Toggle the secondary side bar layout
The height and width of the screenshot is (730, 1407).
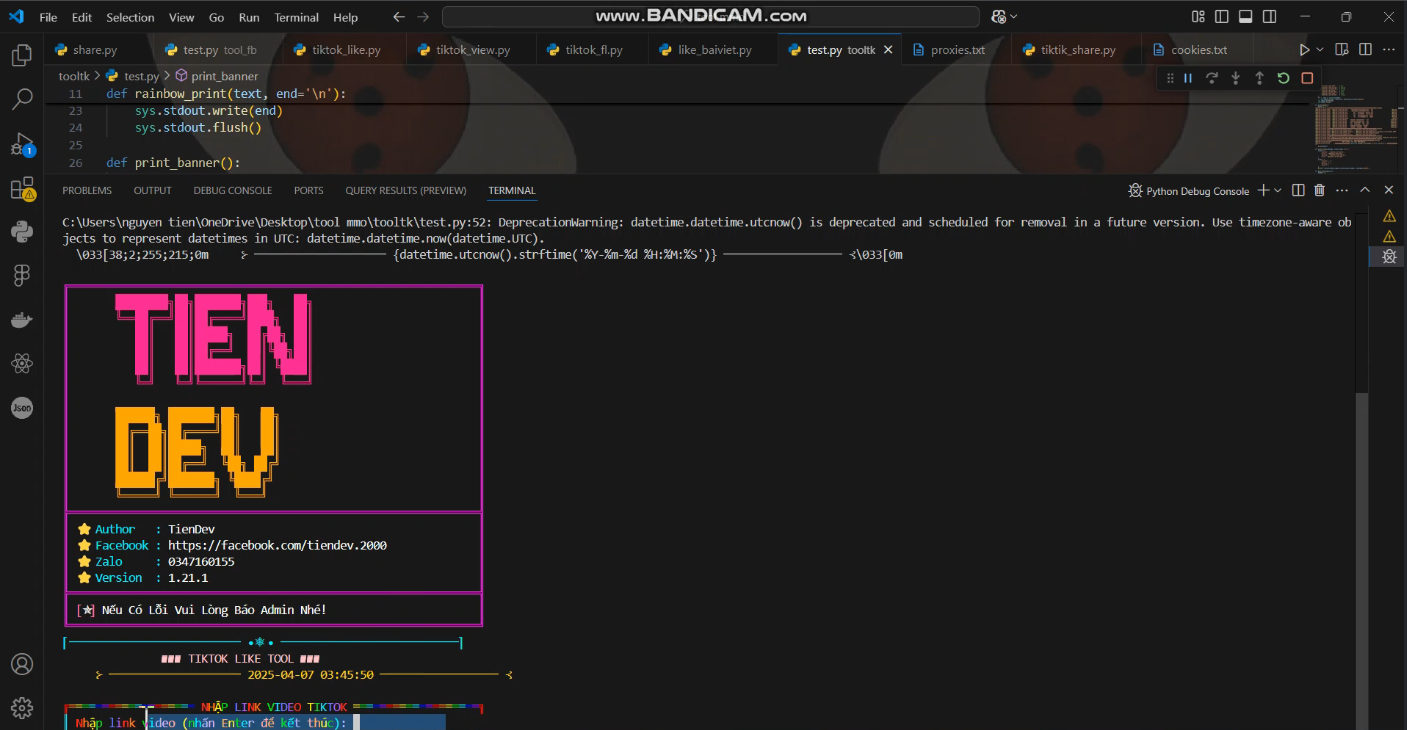tap(1268, 17)
